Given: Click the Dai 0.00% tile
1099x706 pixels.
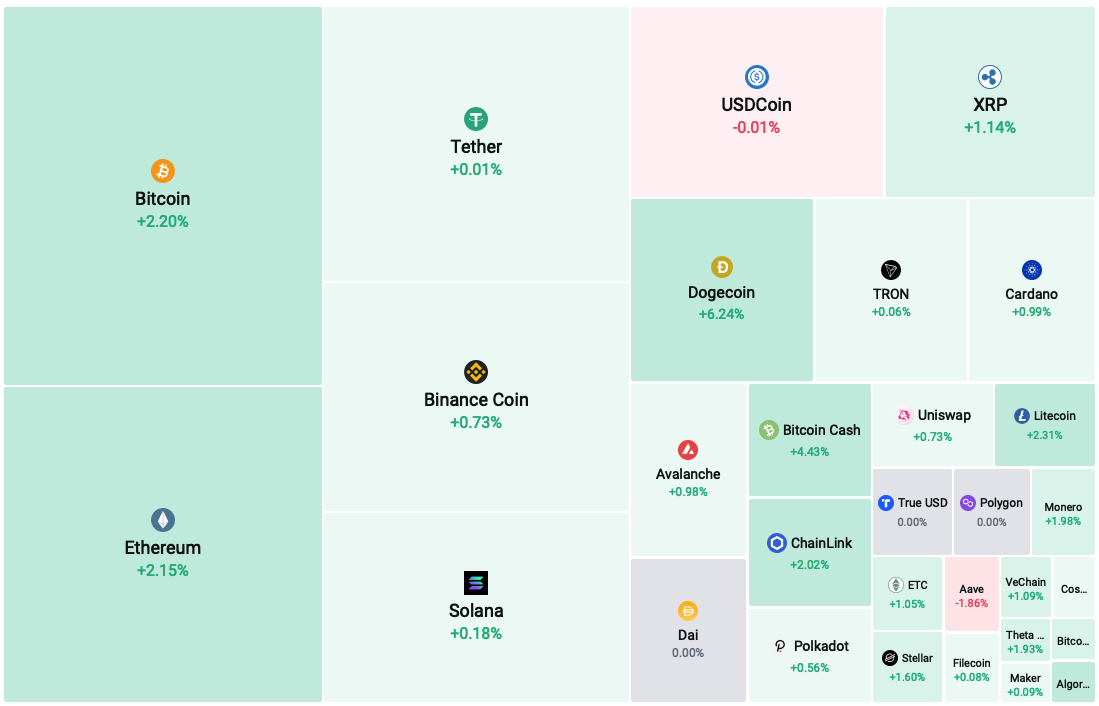Looking at the screenshot, I should (688, 630).
